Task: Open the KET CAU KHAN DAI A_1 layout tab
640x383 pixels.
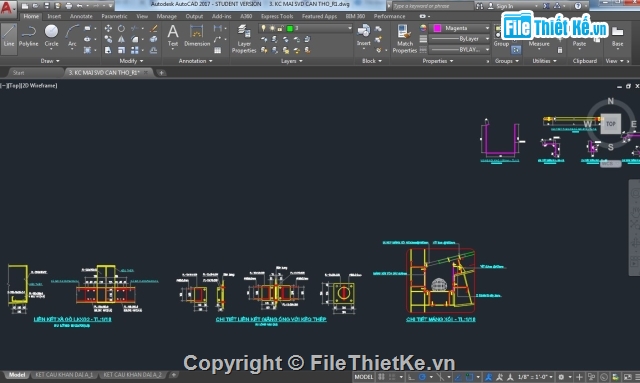Action: (x=64, y=375)
